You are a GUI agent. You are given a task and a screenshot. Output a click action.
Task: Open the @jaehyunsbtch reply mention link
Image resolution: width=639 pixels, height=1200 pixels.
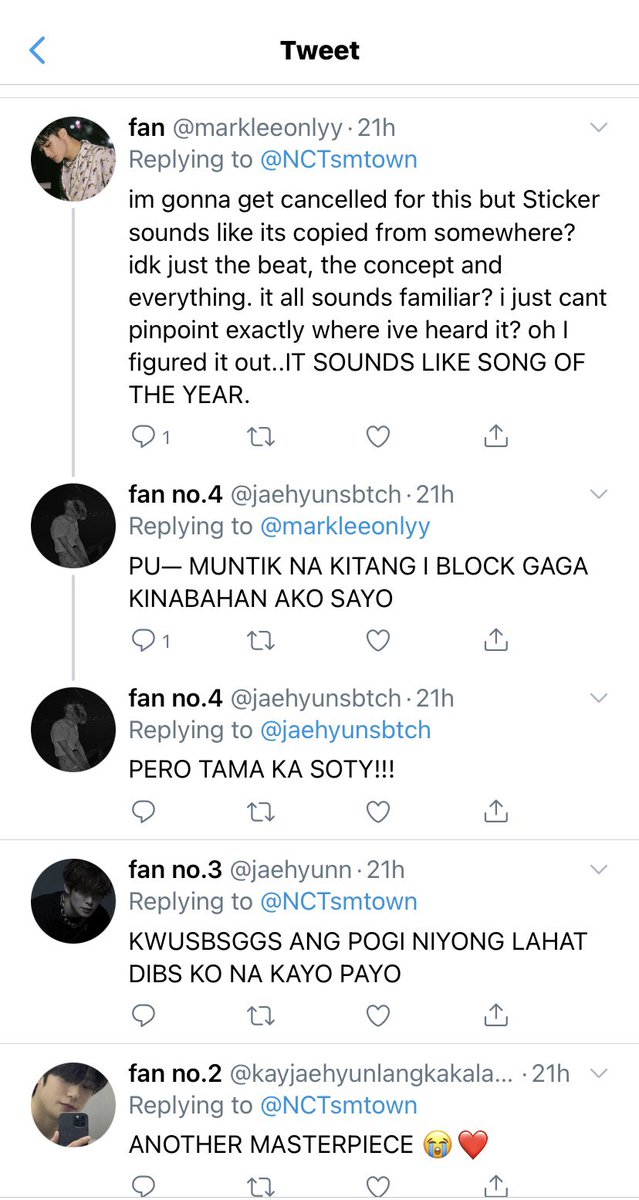[x=345, y=731]
